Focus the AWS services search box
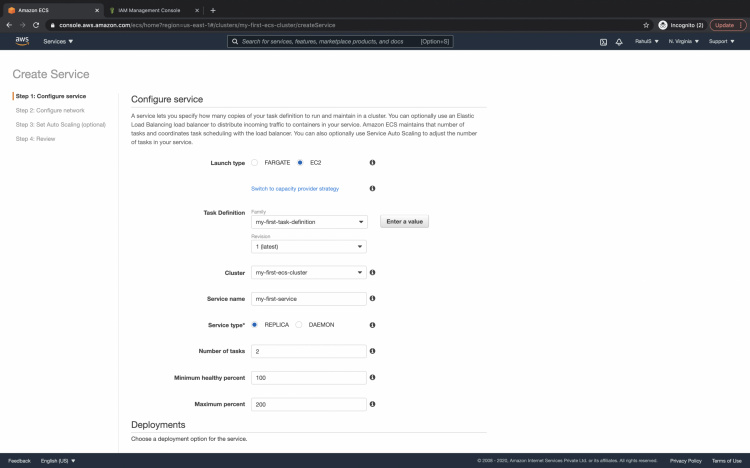This screenshot has height=468, width=750. [340, 42]
